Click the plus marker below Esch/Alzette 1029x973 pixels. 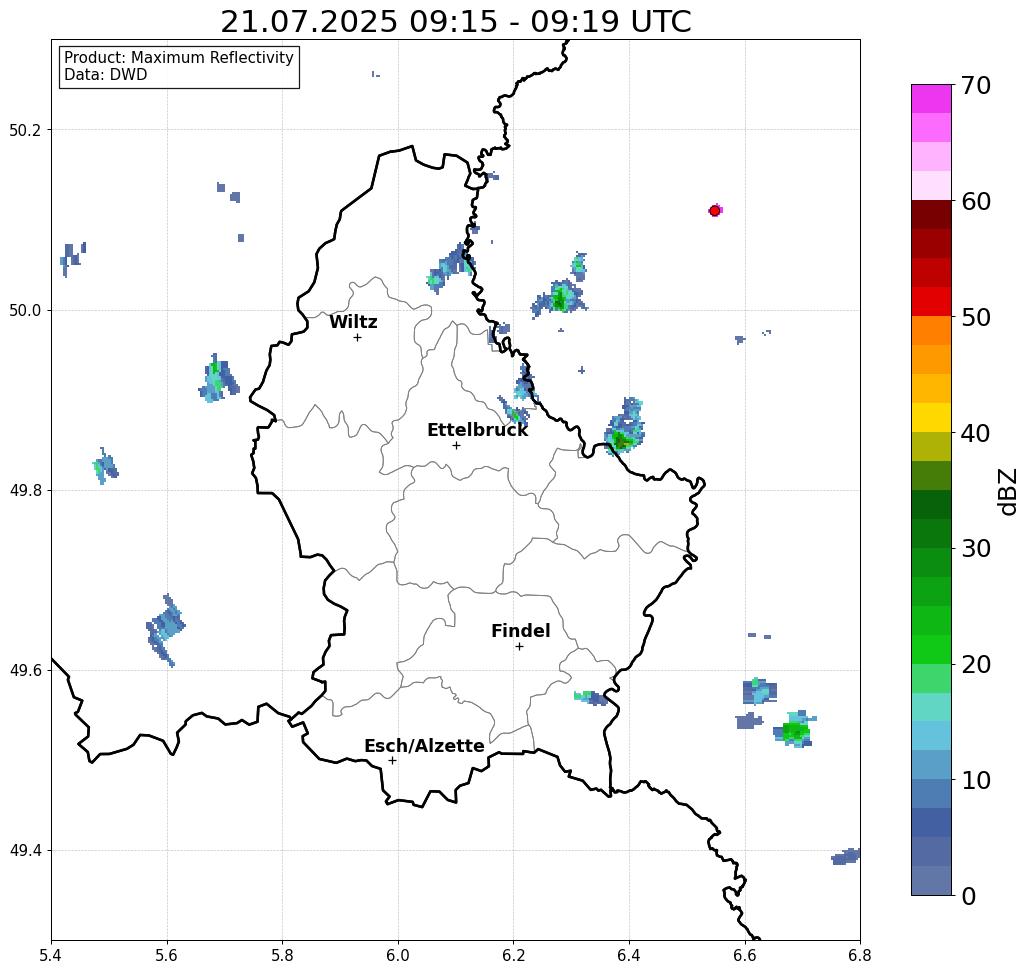[392, 760]
